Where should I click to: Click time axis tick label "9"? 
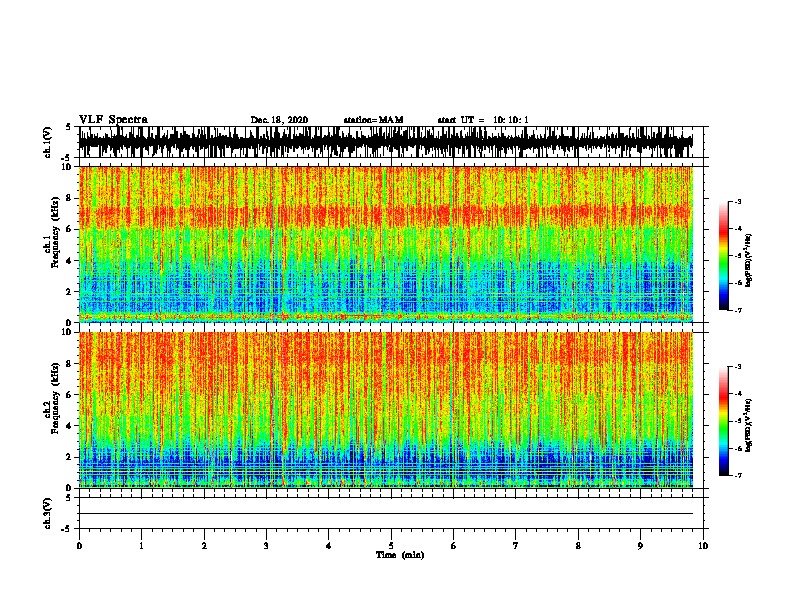640,546
